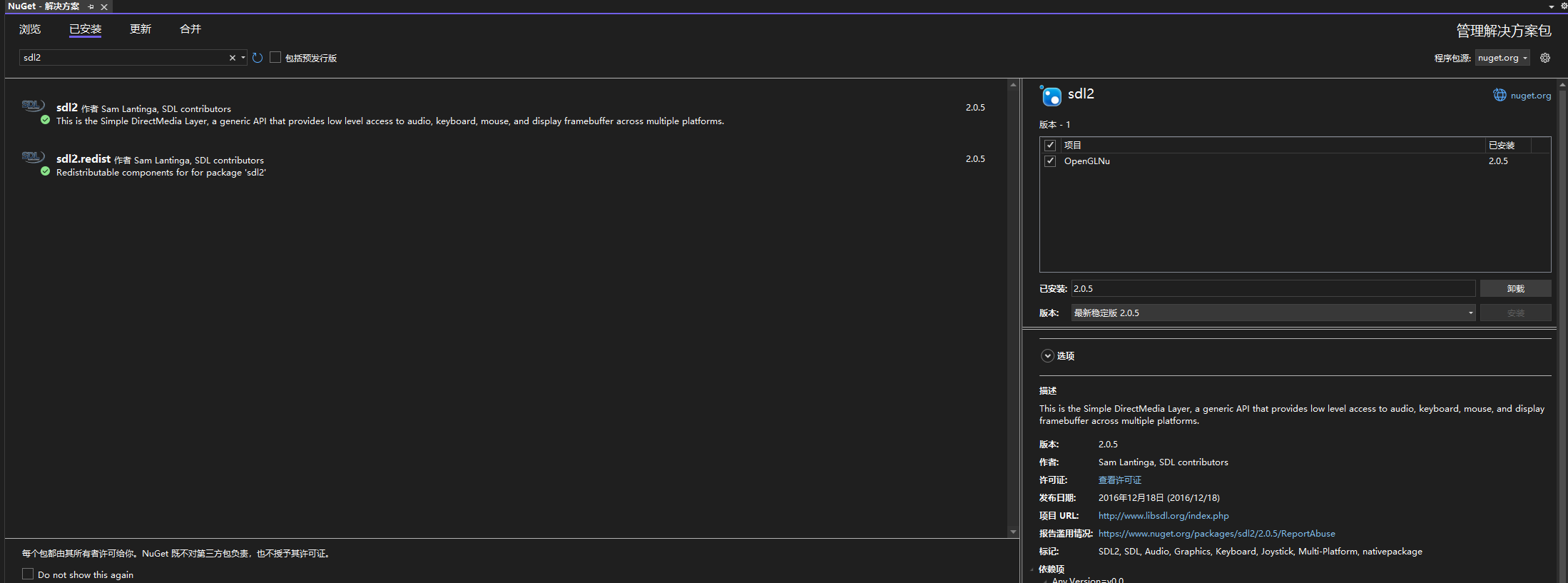
Task: Open the tab list dropdown arrow at top right
Action: point(1551,6)
